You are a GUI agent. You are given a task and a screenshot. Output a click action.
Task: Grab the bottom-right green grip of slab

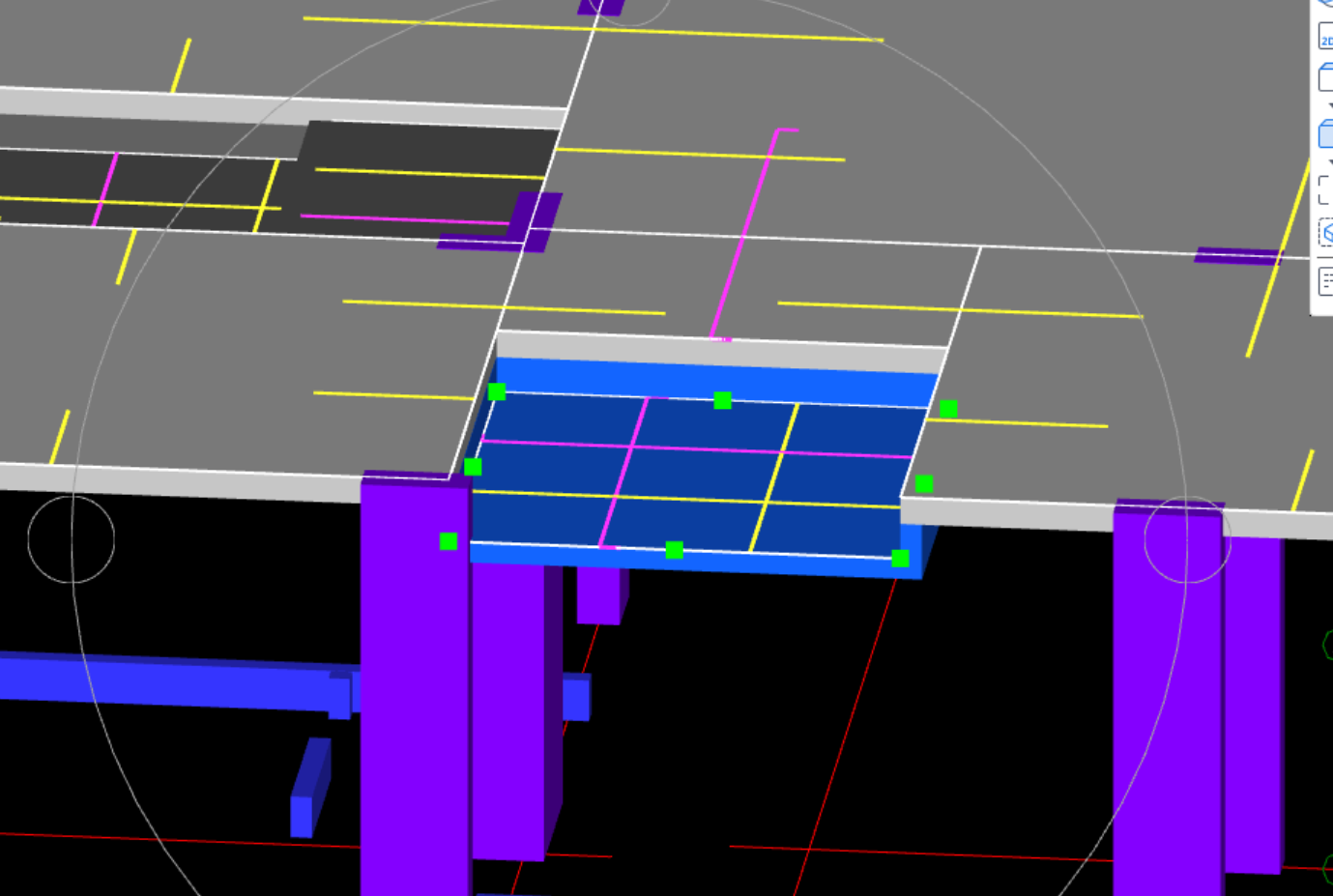click(900, 558)
